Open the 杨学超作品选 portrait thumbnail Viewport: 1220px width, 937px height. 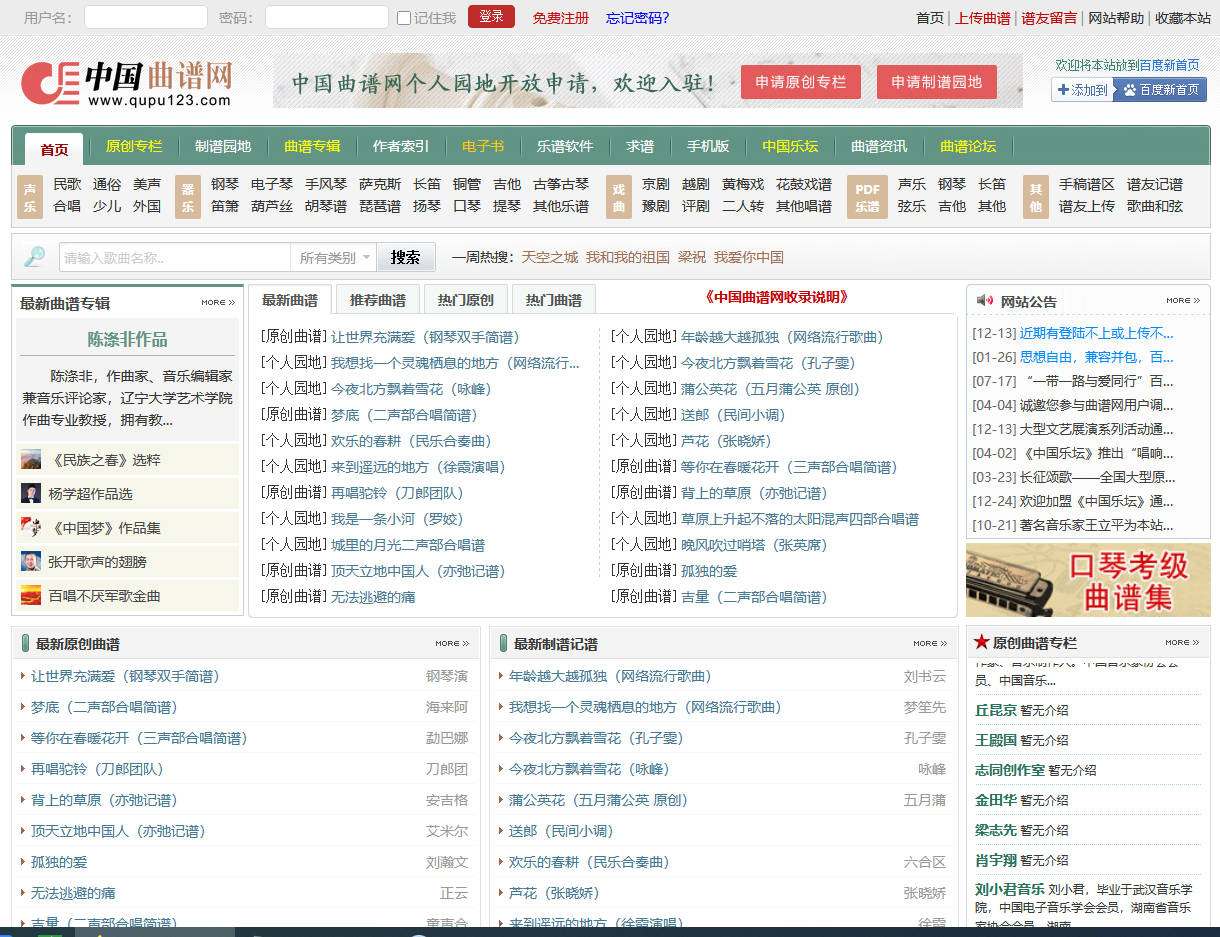[x=31, y=494]
